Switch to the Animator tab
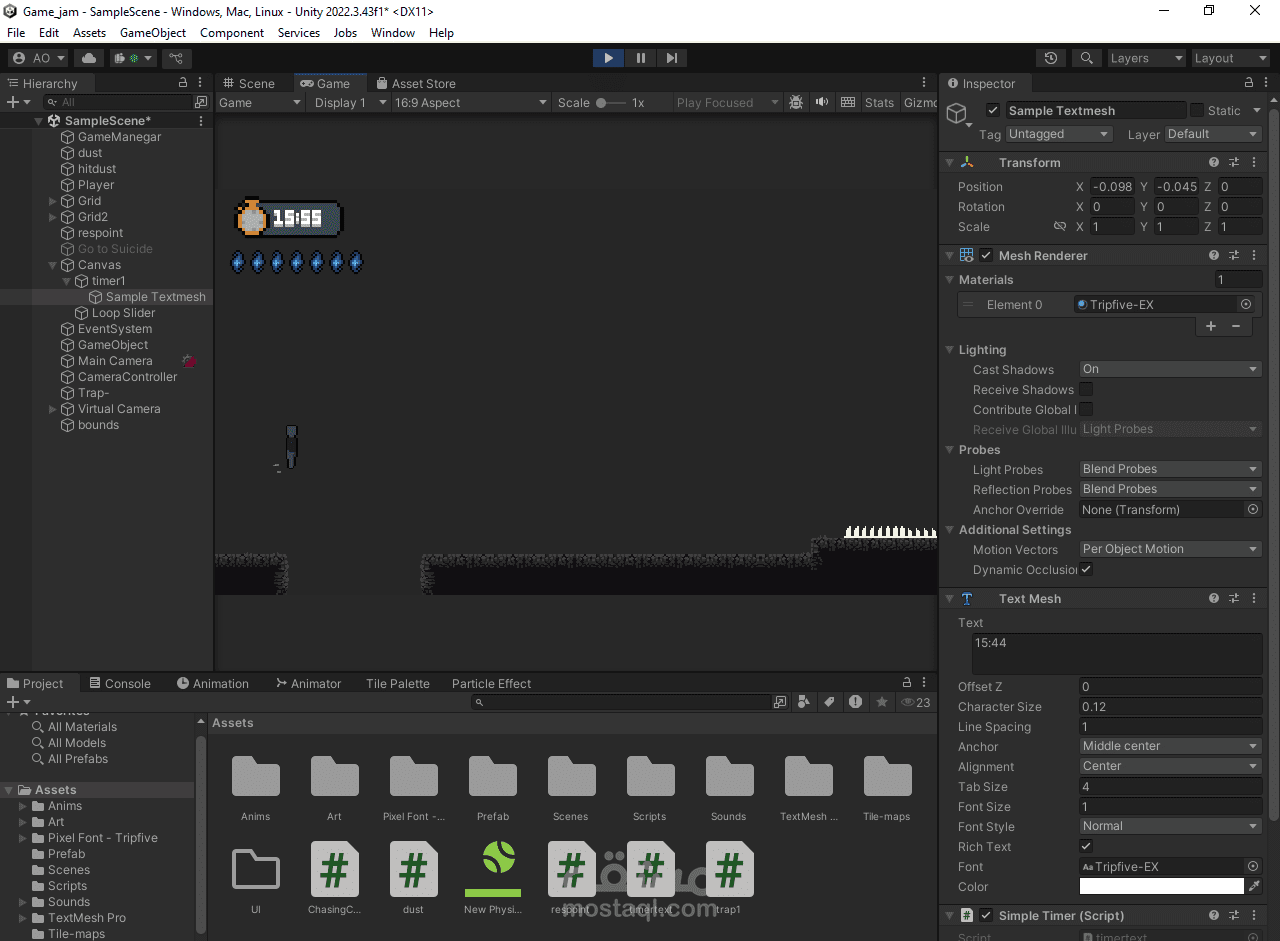Viewport: 1280px width, 941px height. (x=308, y=683)
